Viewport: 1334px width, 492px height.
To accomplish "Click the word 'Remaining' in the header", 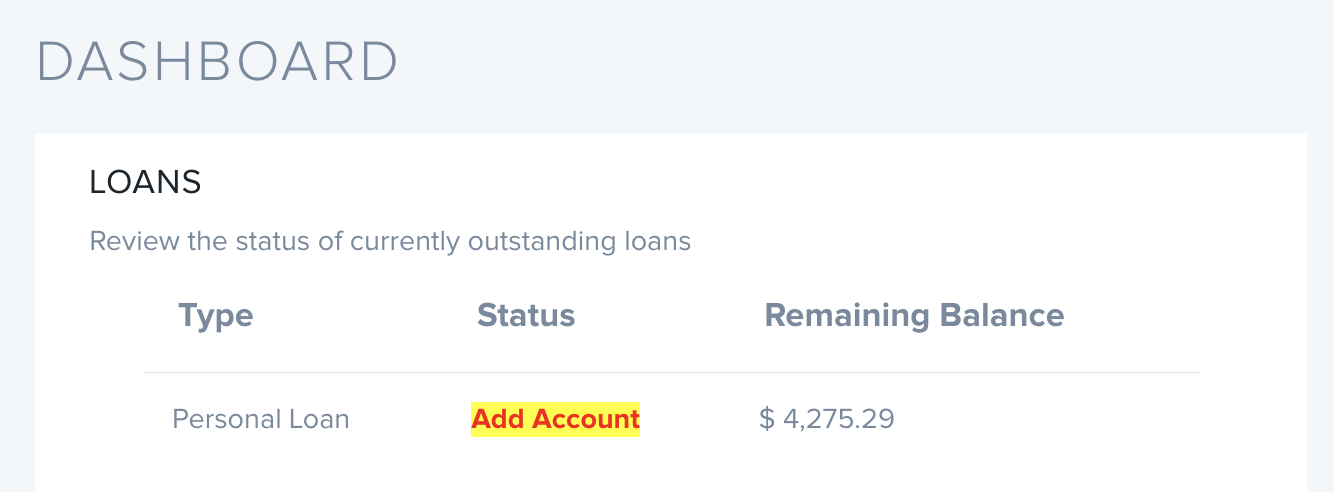I will [x=847, y=316].
